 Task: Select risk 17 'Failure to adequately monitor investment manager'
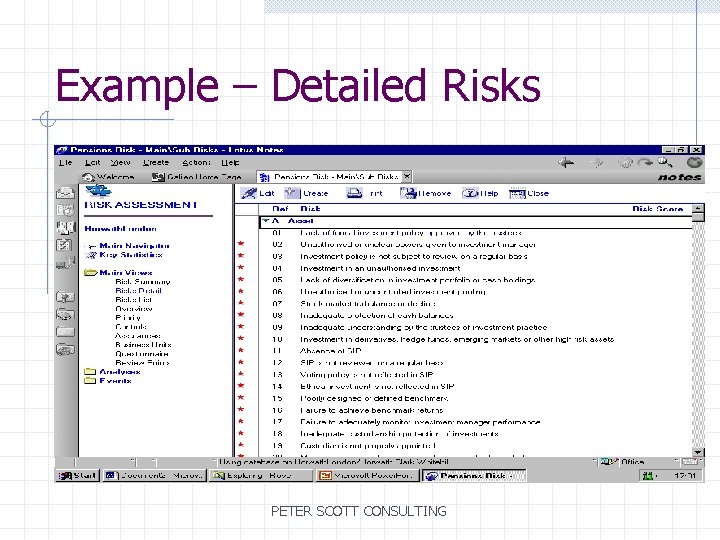(420, 422)
